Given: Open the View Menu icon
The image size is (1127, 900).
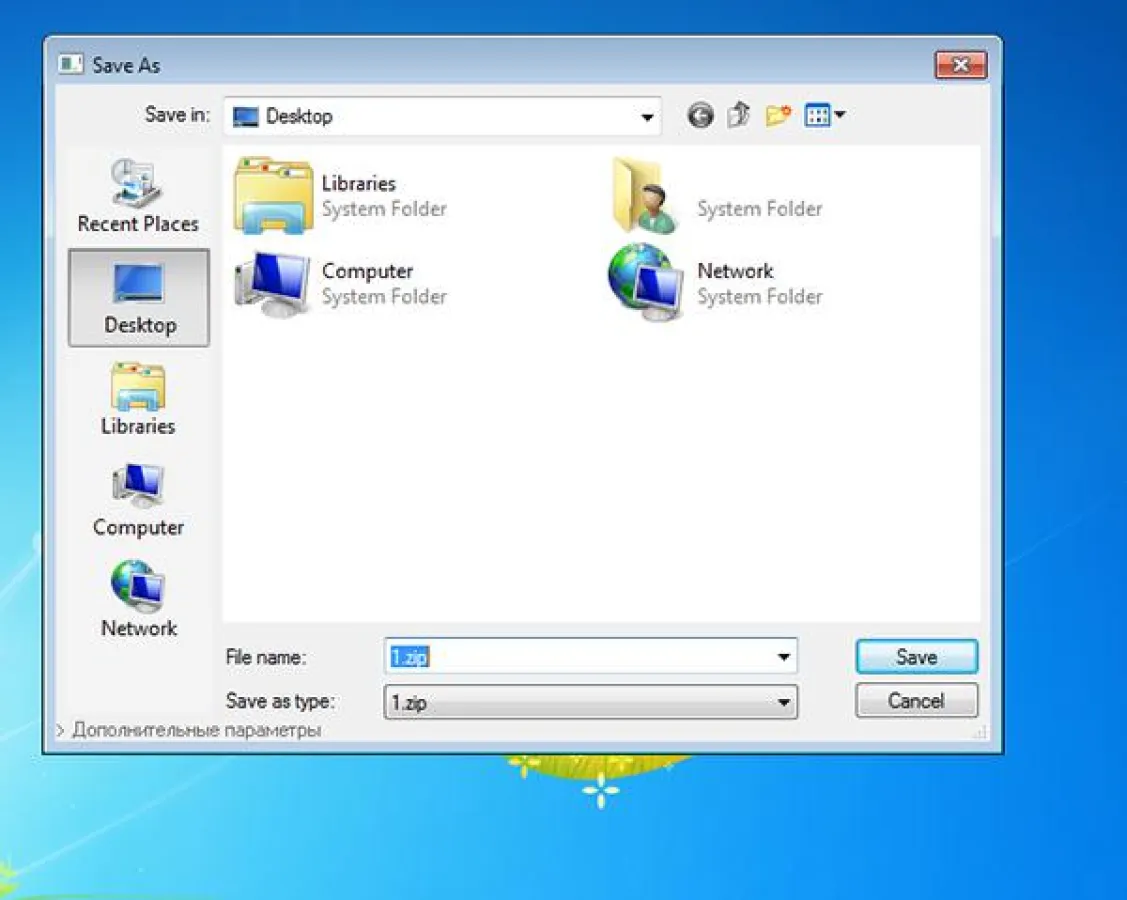Looking at the screenshot, I should click(x=825, y=116).
